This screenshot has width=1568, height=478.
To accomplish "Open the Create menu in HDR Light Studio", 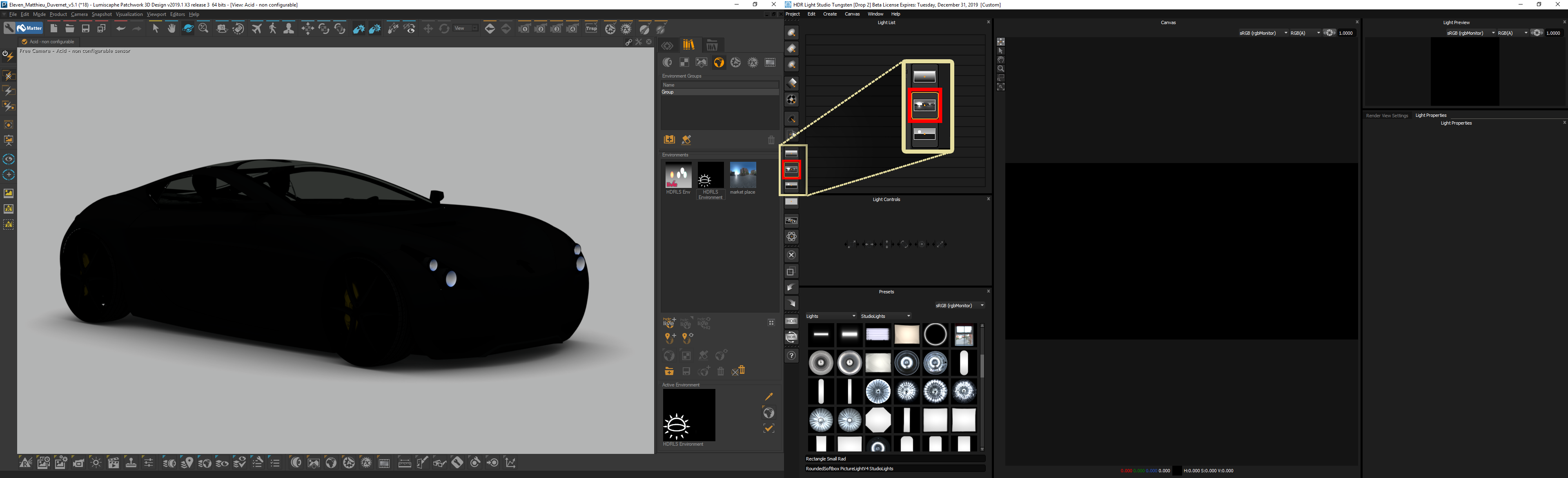I will click(x=830, y=14).
